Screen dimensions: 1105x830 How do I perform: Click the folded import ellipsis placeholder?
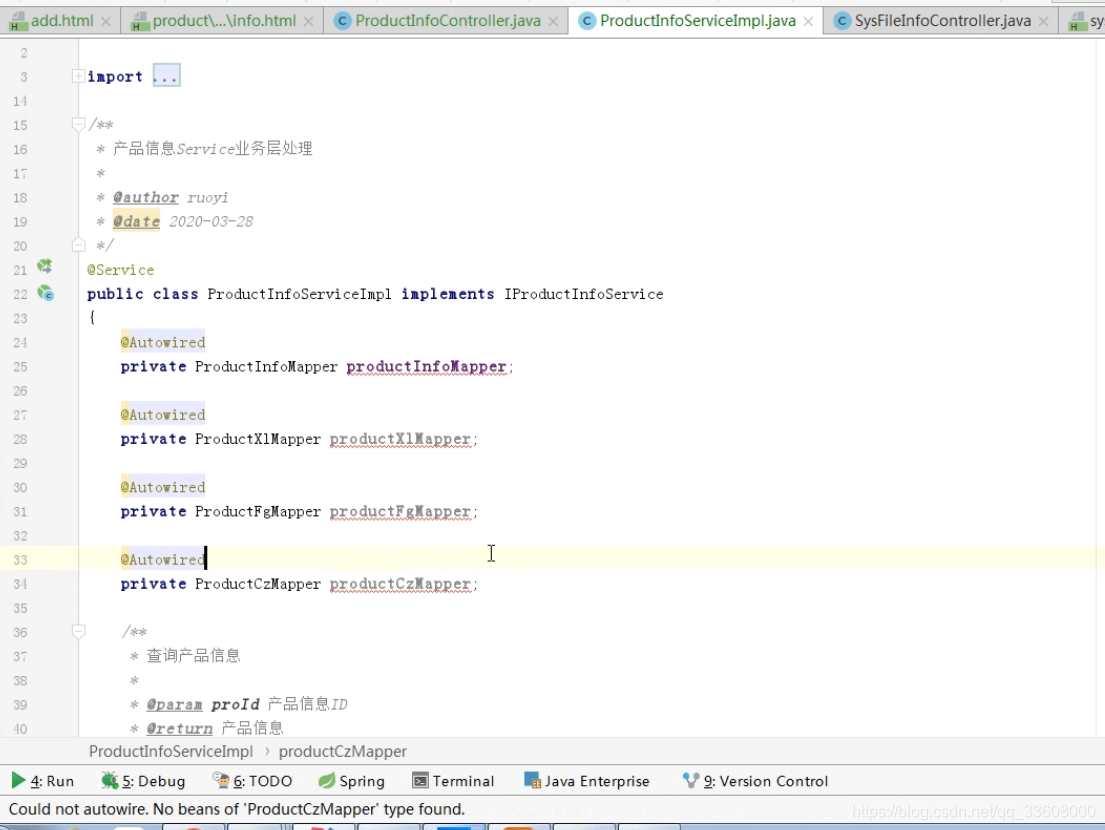tap(166, 76)
